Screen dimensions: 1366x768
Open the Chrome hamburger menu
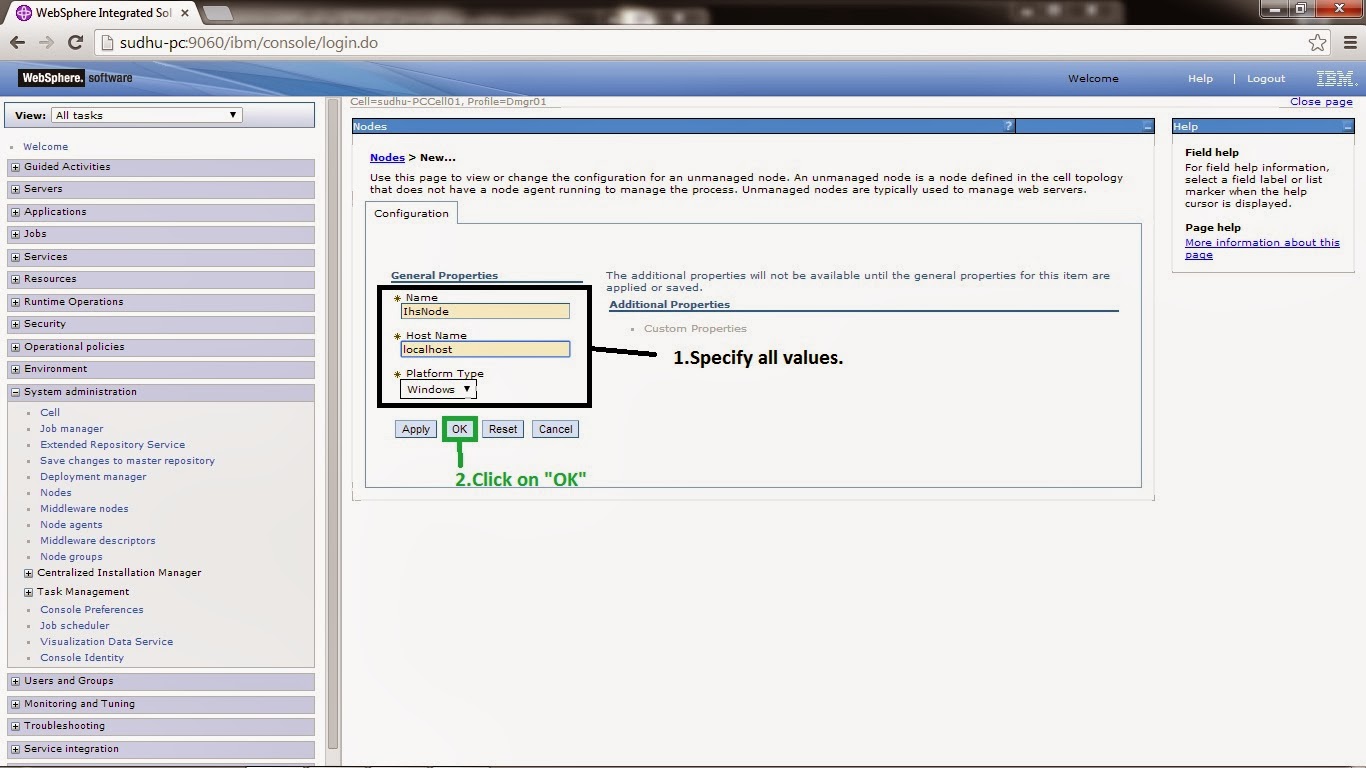[1349, 42]
